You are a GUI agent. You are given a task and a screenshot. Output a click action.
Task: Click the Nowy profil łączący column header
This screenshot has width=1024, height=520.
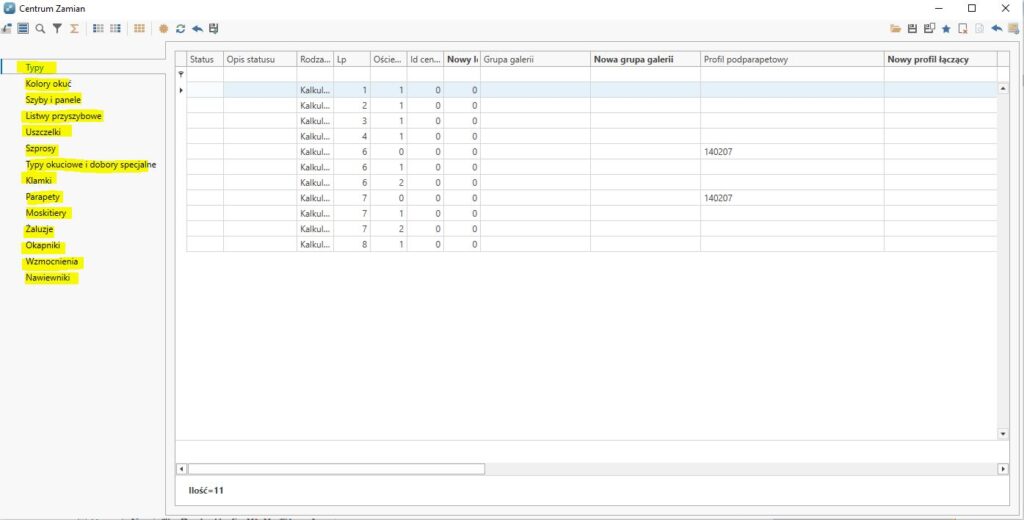click(940, 59)
